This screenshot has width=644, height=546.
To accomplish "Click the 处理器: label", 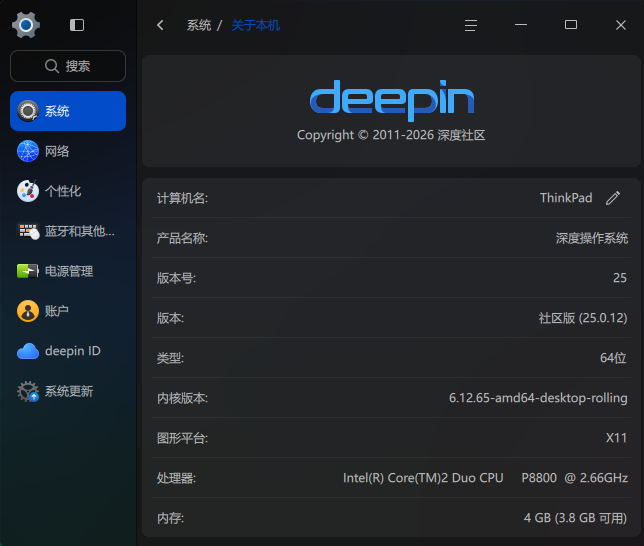I will [x=176, y=478].
